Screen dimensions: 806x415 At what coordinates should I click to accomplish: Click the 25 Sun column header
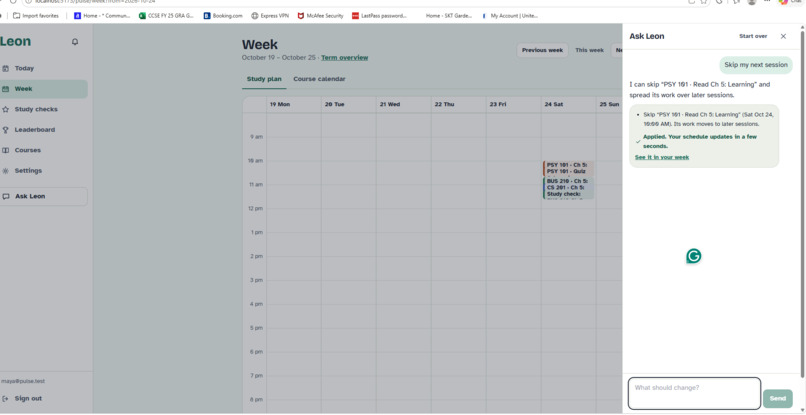(609, 104)
